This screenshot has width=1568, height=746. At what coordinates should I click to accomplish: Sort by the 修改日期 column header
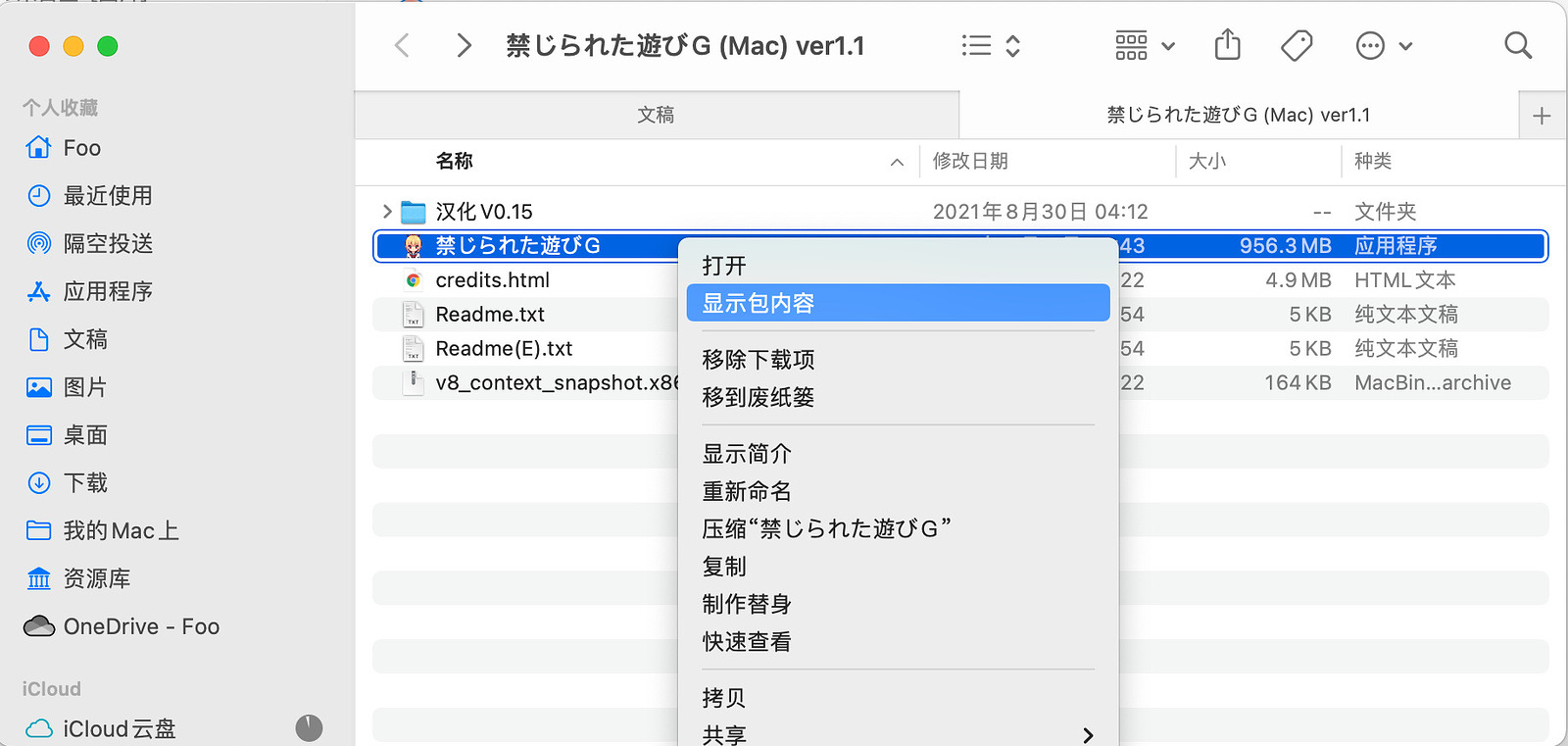pyautogui.click(x=970, y=161)
